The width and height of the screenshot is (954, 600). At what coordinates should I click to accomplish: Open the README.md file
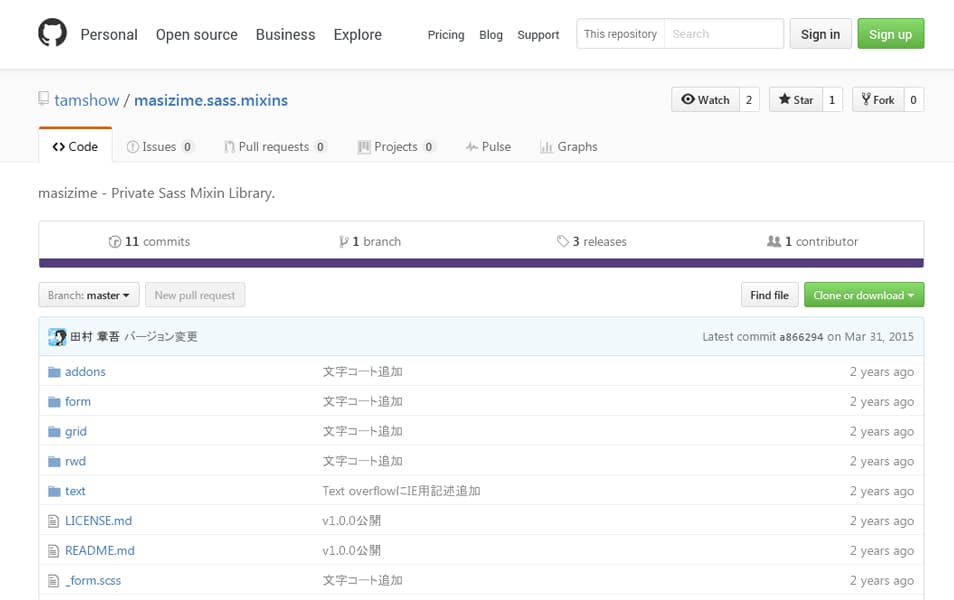click(x=100, y=551)
